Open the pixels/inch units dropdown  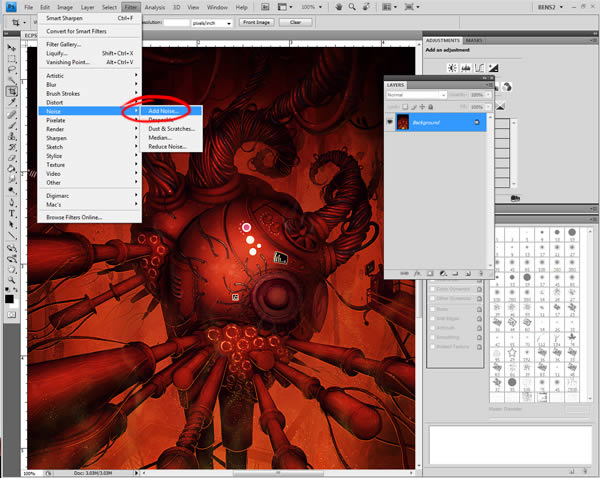click(x=212, y=23)
